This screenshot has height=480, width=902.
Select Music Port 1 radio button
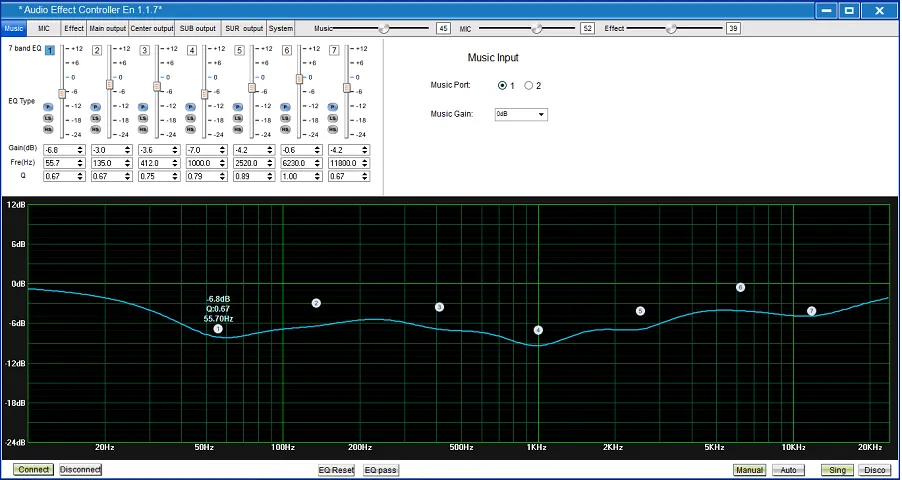[x=502, y=86]
